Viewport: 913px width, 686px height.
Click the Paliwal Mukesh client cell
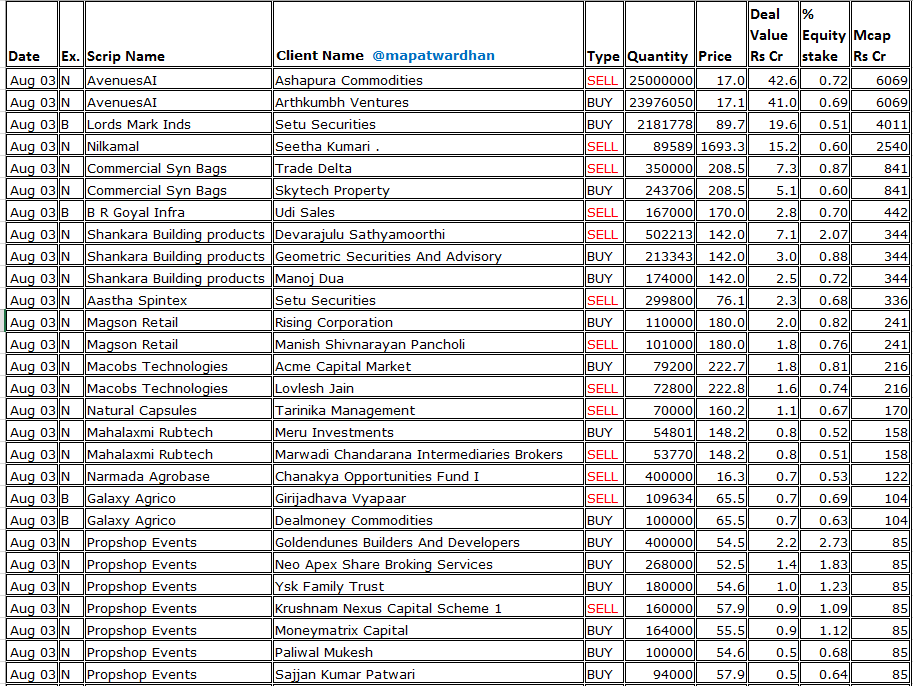click(x=428, y=653)
